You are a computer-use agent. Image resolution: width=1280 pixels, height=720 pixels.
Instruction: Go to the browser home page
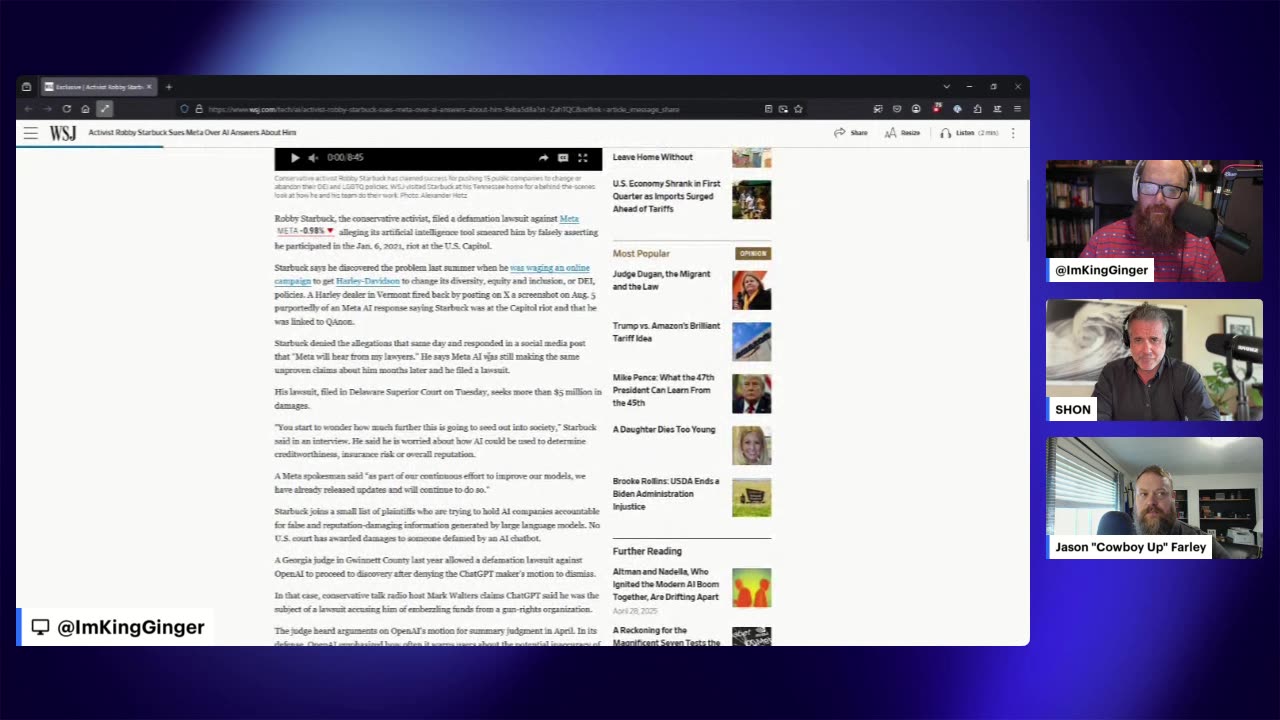pos(85,108)
